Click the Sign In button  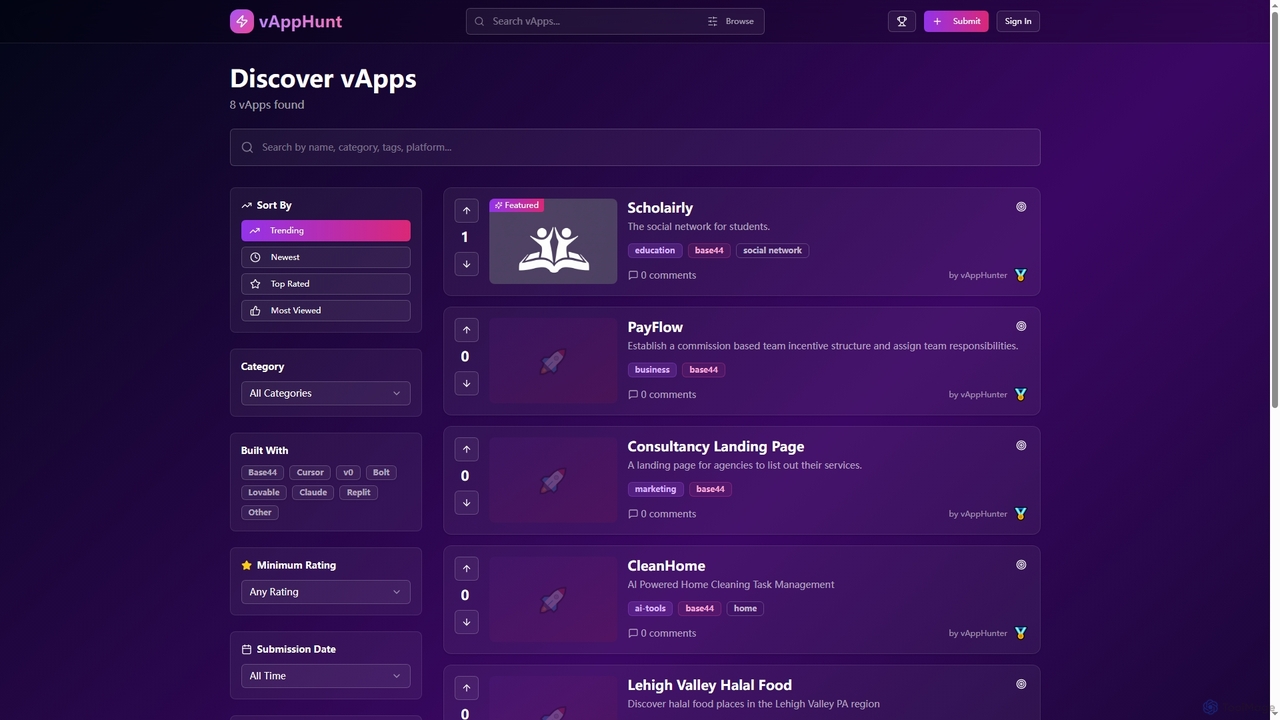pos(1018,21)
